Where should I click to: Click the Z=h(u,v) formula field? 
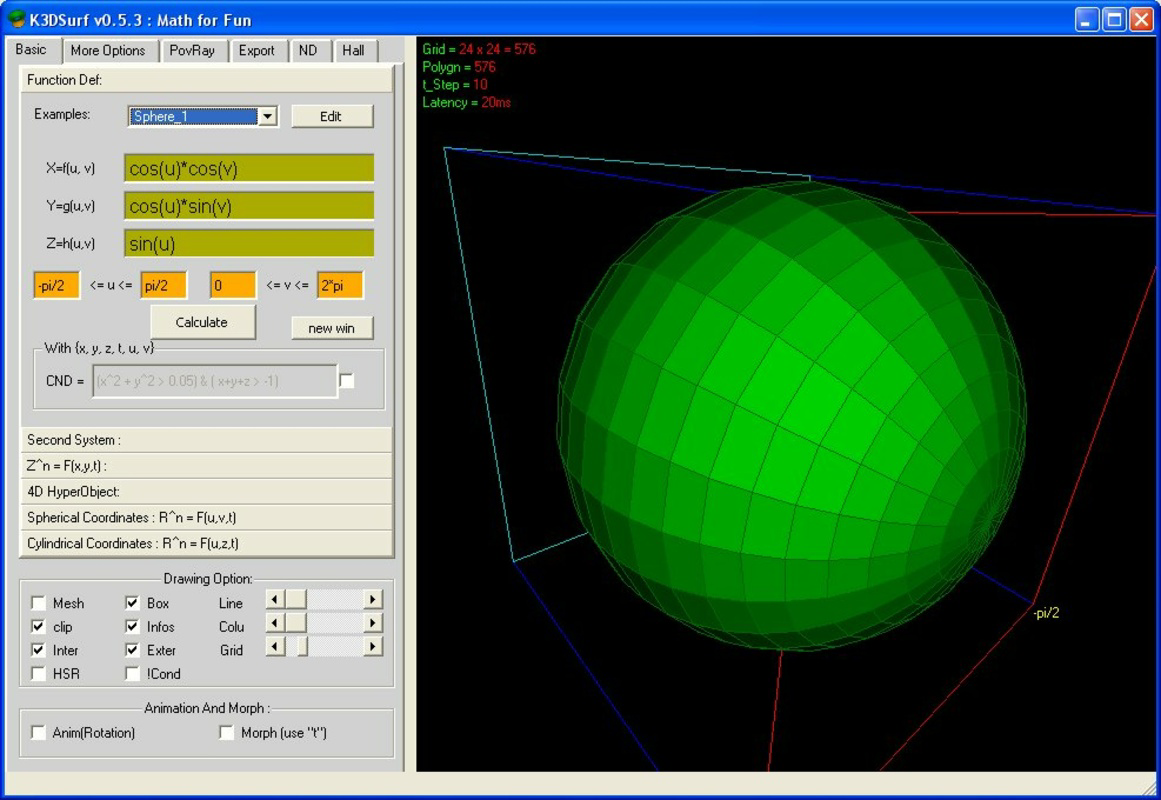point(249,244)
